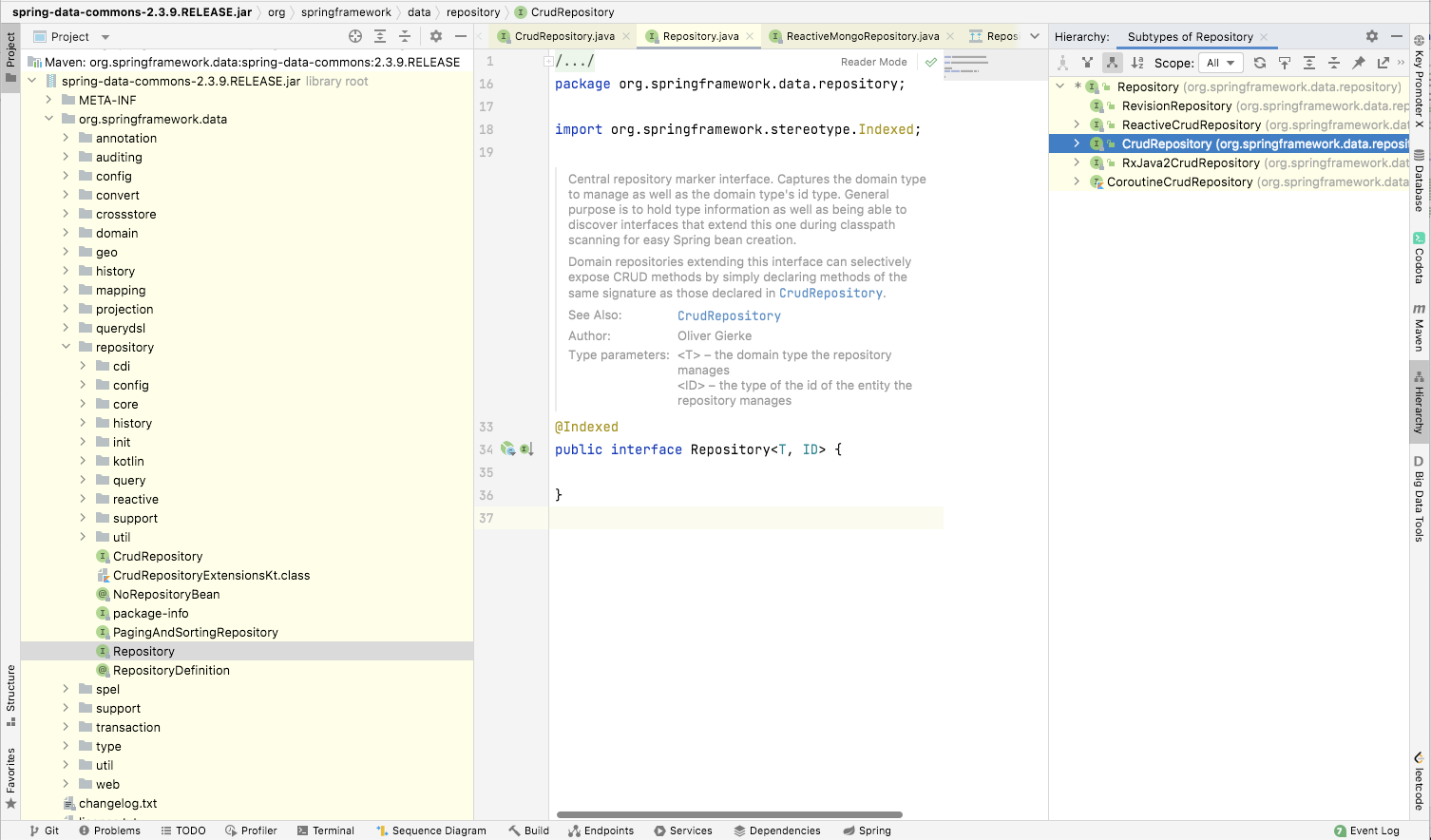Viewport: 1431px width, 840px height.
Task: Open Key Promoter X side panel
Action: coord(1420,82)
